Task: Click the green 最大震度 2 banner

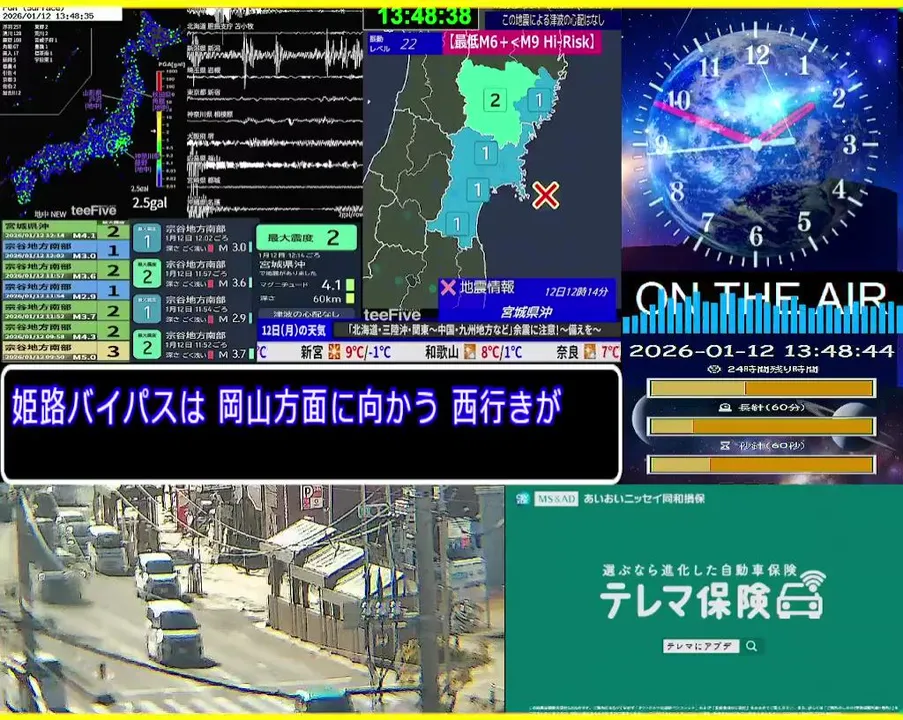Action: [x=307, y=237]
